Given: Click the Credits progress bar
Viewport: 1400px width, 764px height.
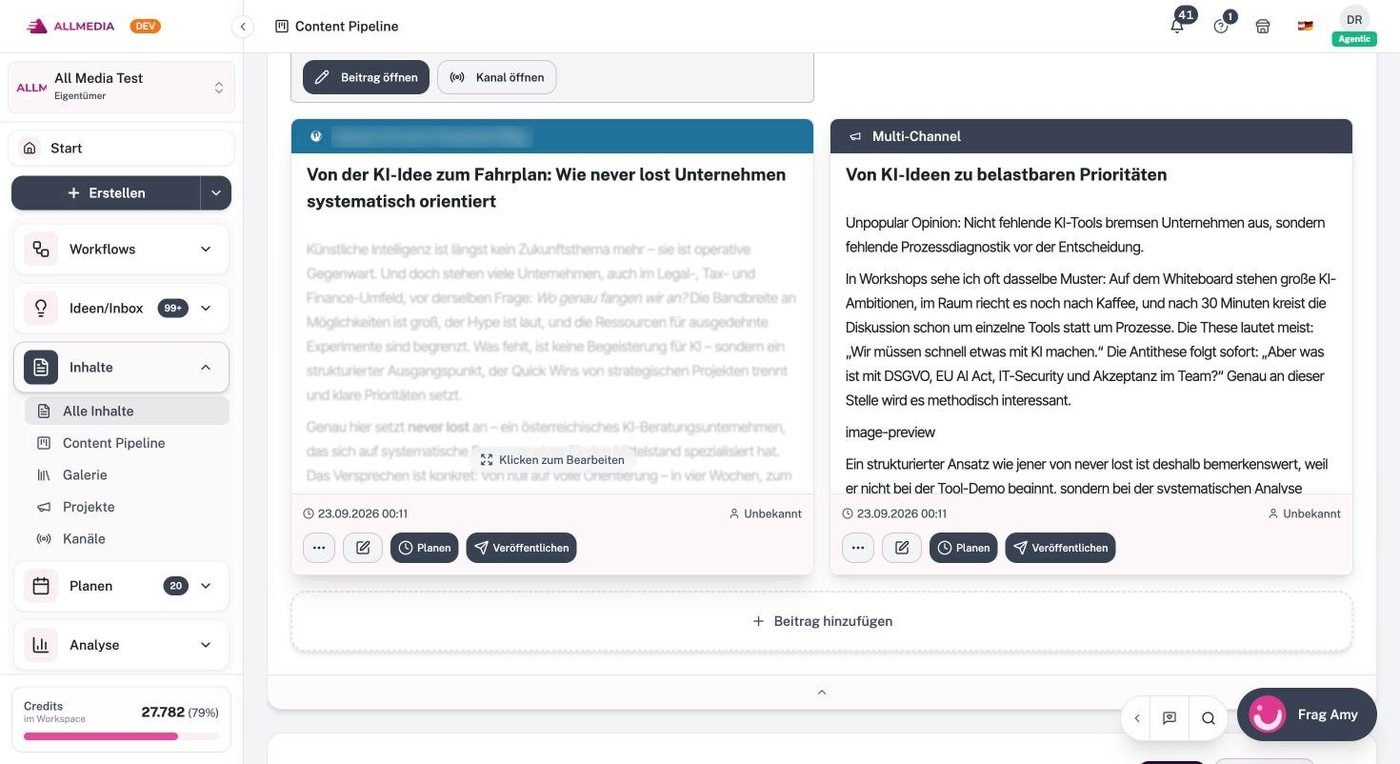Looking at the screenshot, I should 121,736.
